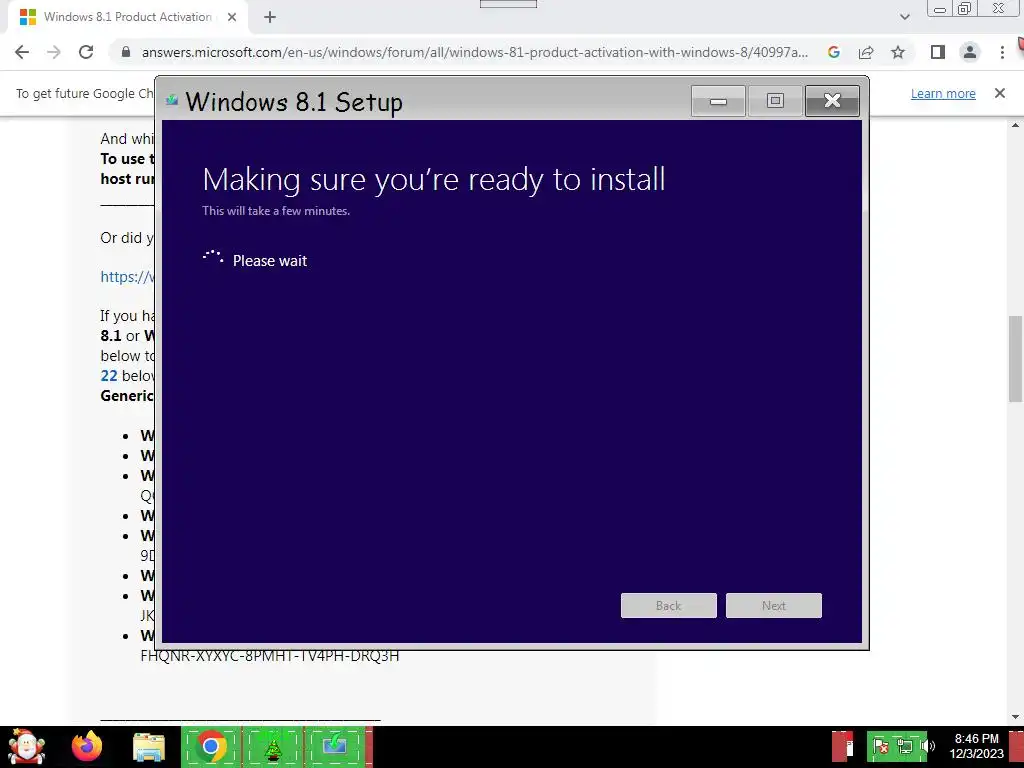The height and width of the screenshot is (768, 1024).
Task: Reload the Chrome page
Action: pyautogui.click(x=86, y=52)
